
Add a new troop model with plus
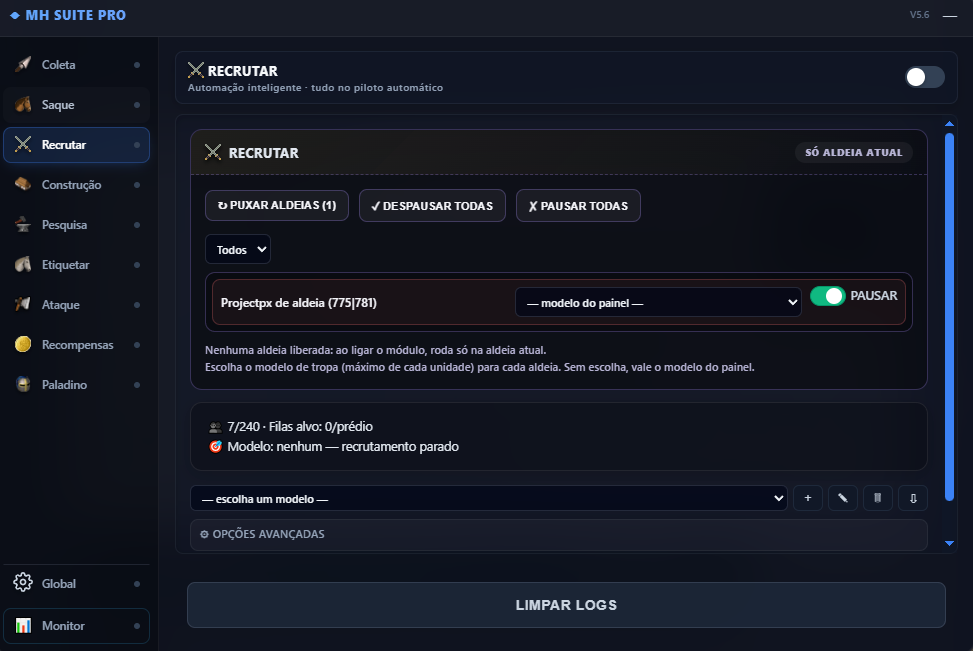click(x=807, y=498)
